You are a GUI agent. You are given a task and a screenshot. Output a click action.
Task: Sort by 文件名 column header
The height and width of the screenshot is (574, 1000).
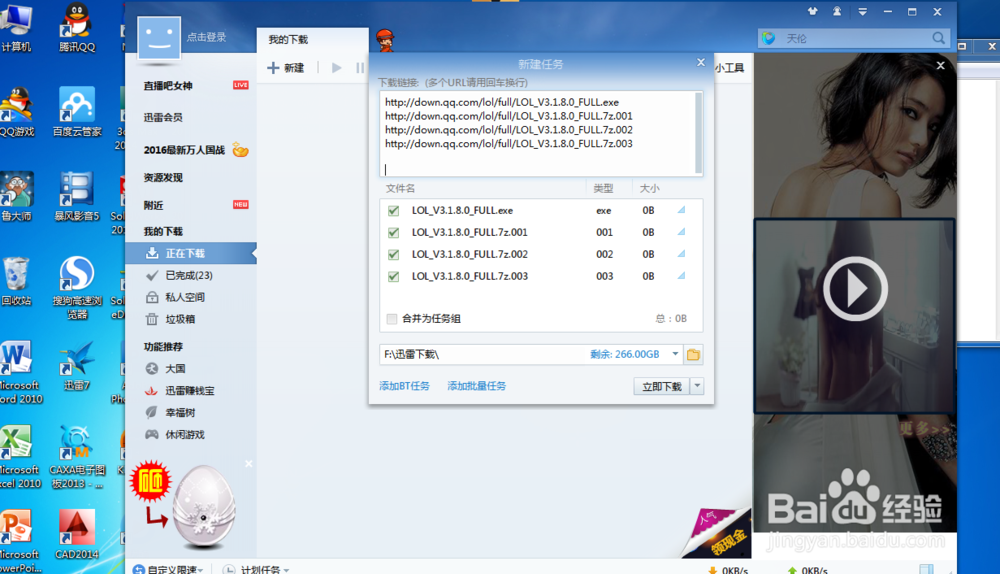[400, 188]
